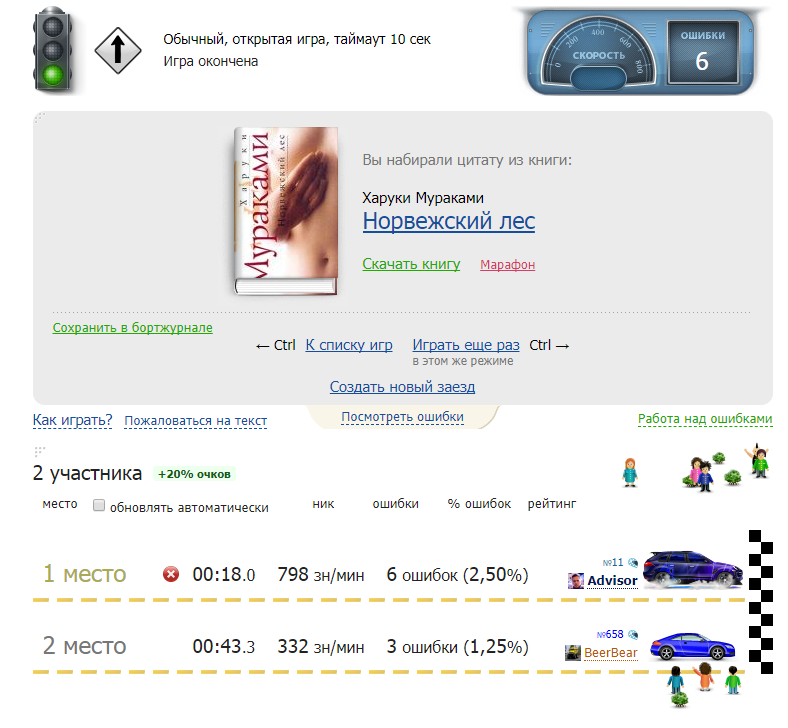This screenshot has height=728, width=788.
Task: Open 'Работа над ошибками'
Action: pos(705,419)
